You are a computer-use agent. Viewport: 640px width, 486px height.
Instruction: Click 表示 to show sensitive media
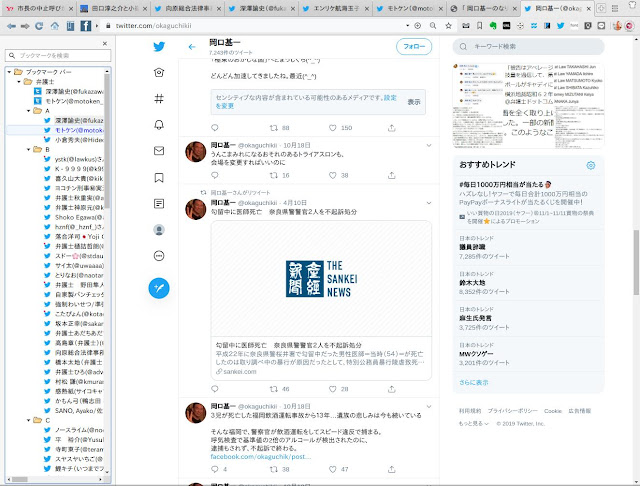coord(413,102)
